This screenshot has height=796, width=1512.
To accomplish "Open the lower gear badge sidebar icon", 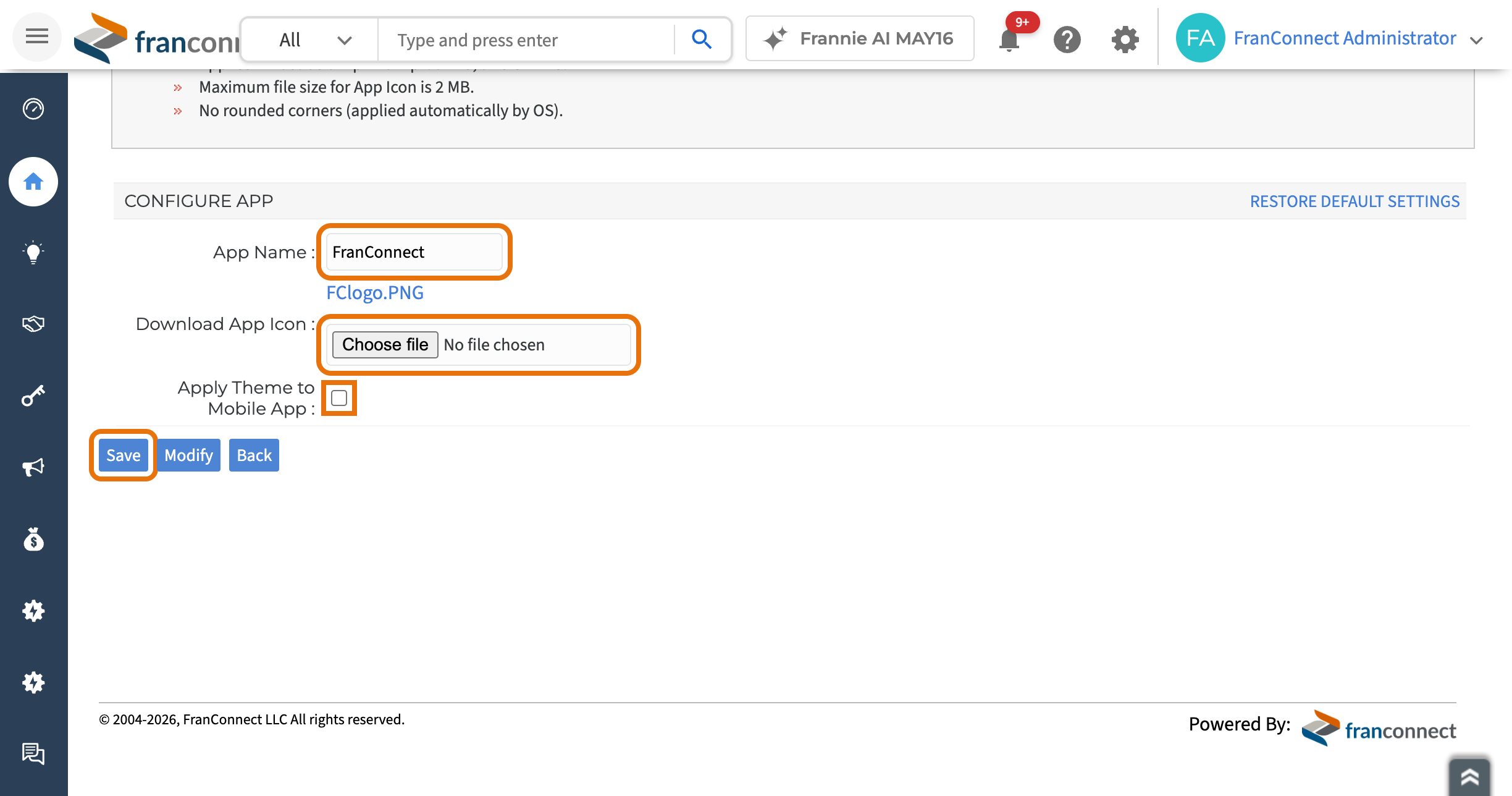I will (33, 682).
